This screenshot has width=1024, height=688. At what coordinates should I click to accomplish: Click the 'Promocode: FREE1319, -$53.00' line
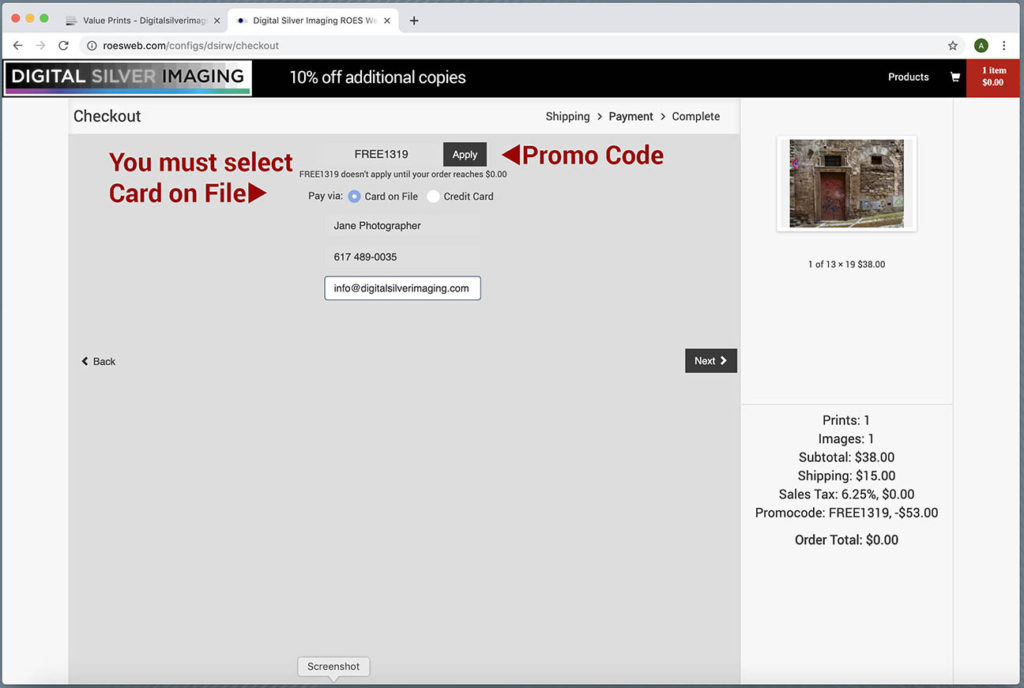coord(846,513)
